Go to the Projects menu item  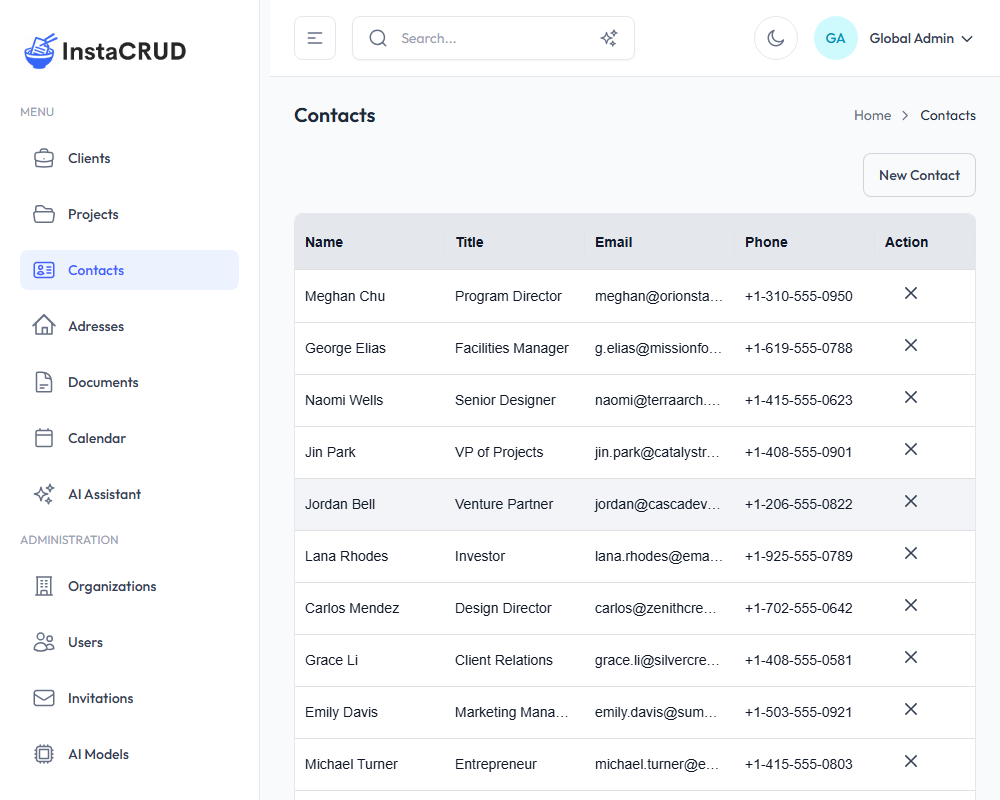93,214
